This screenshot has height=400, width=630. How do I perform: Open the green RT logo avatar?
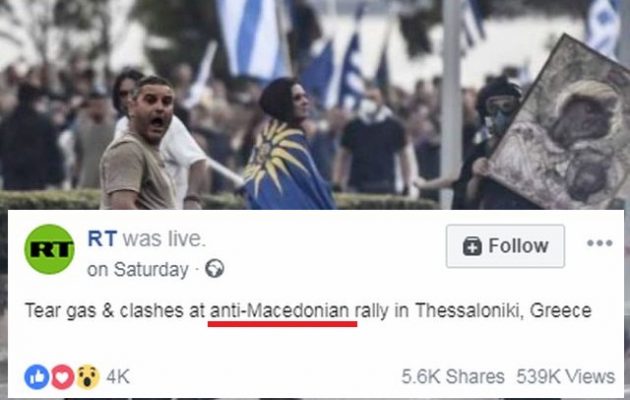pyautogui.click(x=49, y=249)
